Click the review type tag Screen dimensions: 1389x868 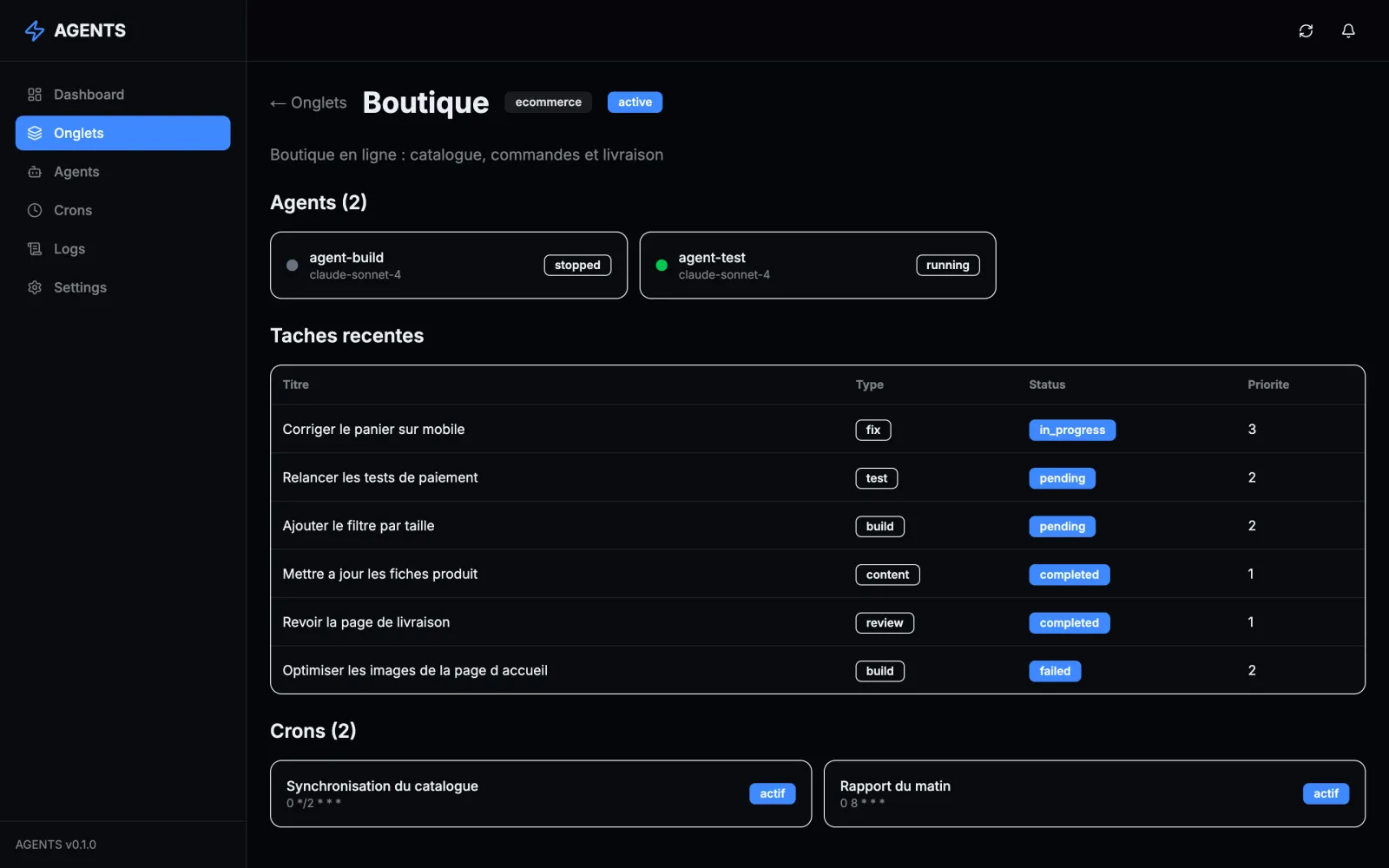click(885, 623)
